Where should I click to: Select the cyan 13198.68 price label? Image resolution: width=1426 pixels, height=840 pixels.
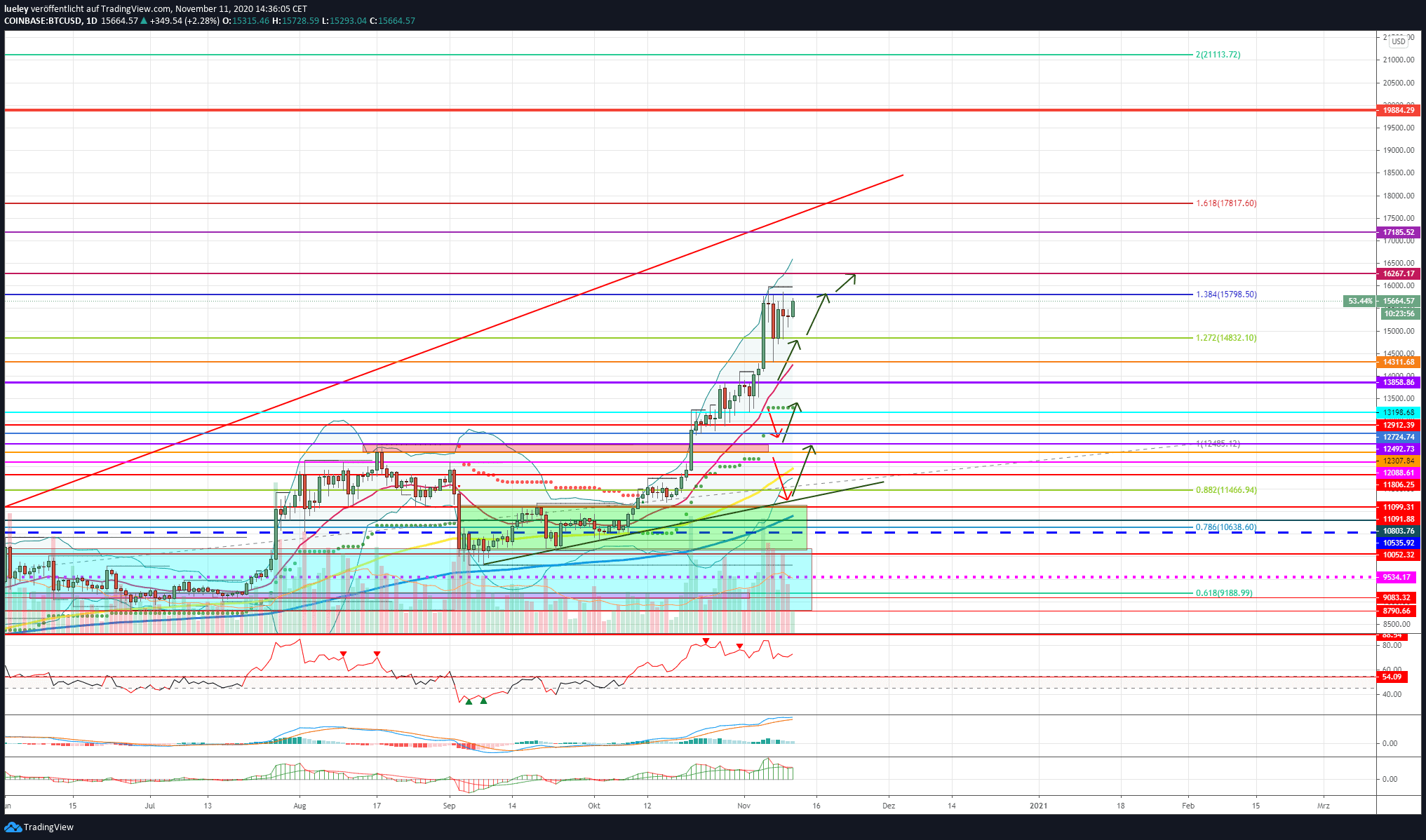pos(1399,412)
